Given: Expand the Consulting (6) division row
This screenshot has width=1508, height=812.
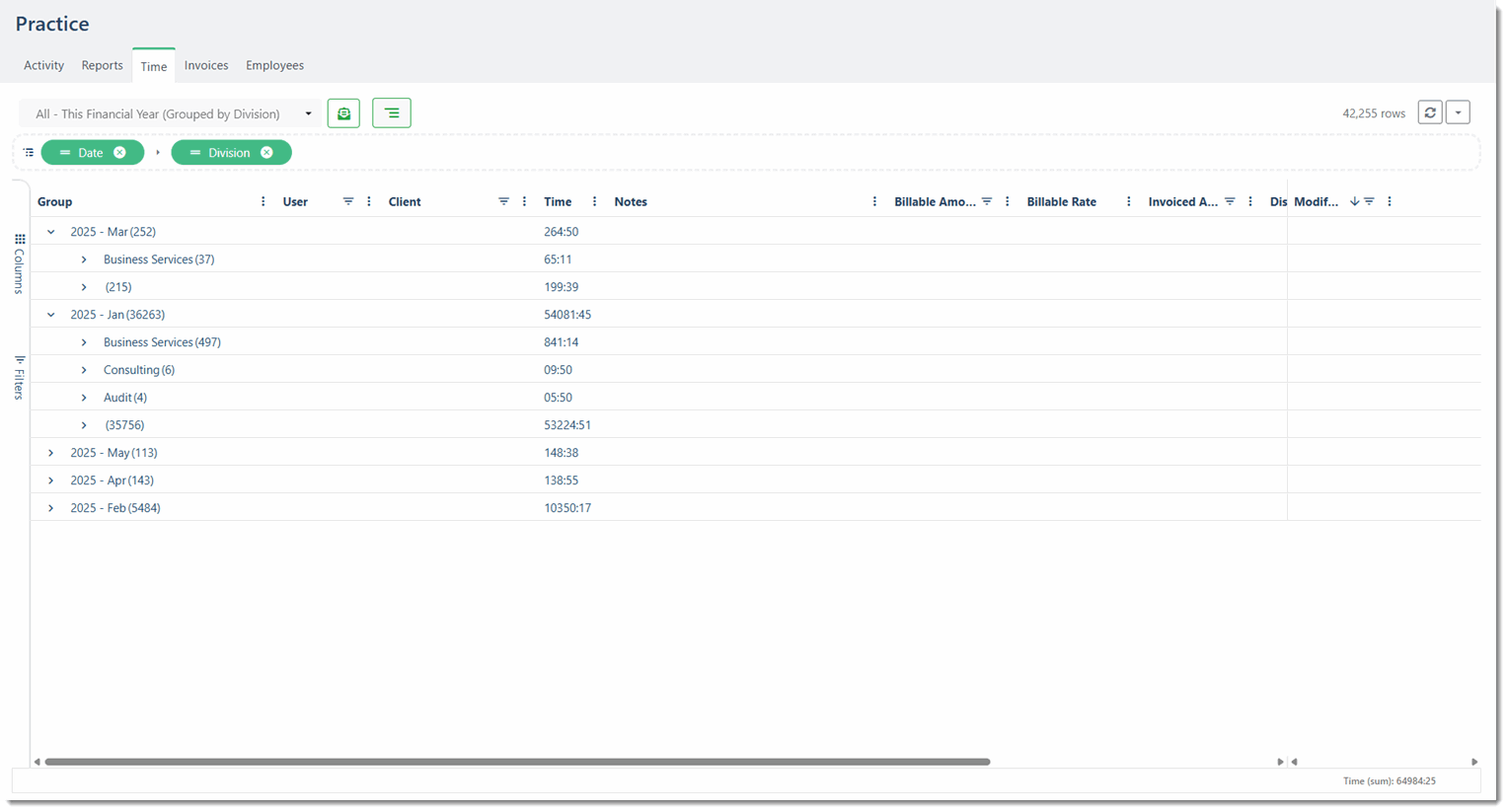Looking at the screenshot, I should tap(84, 370).
